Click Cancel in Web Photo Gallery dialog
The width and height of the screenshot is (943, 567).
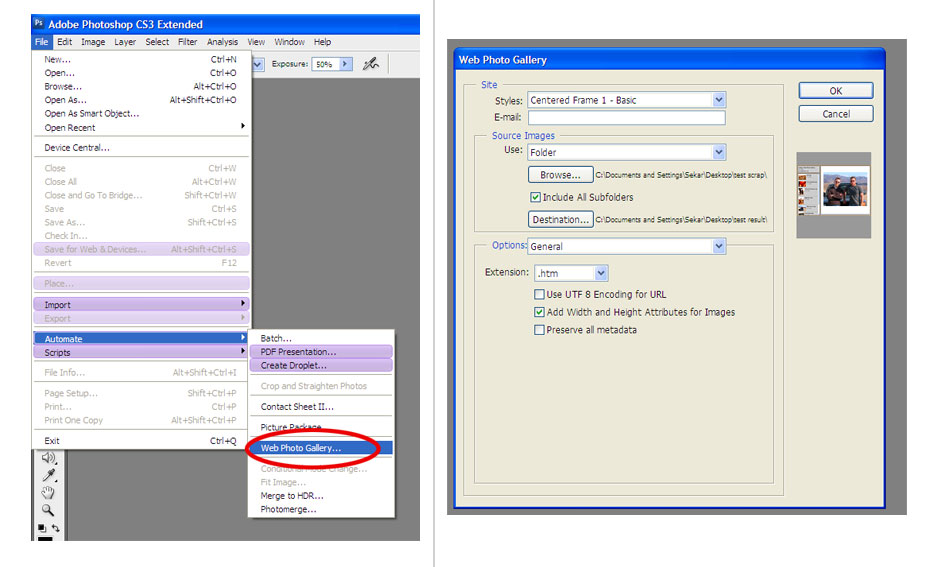click(835, 114)
